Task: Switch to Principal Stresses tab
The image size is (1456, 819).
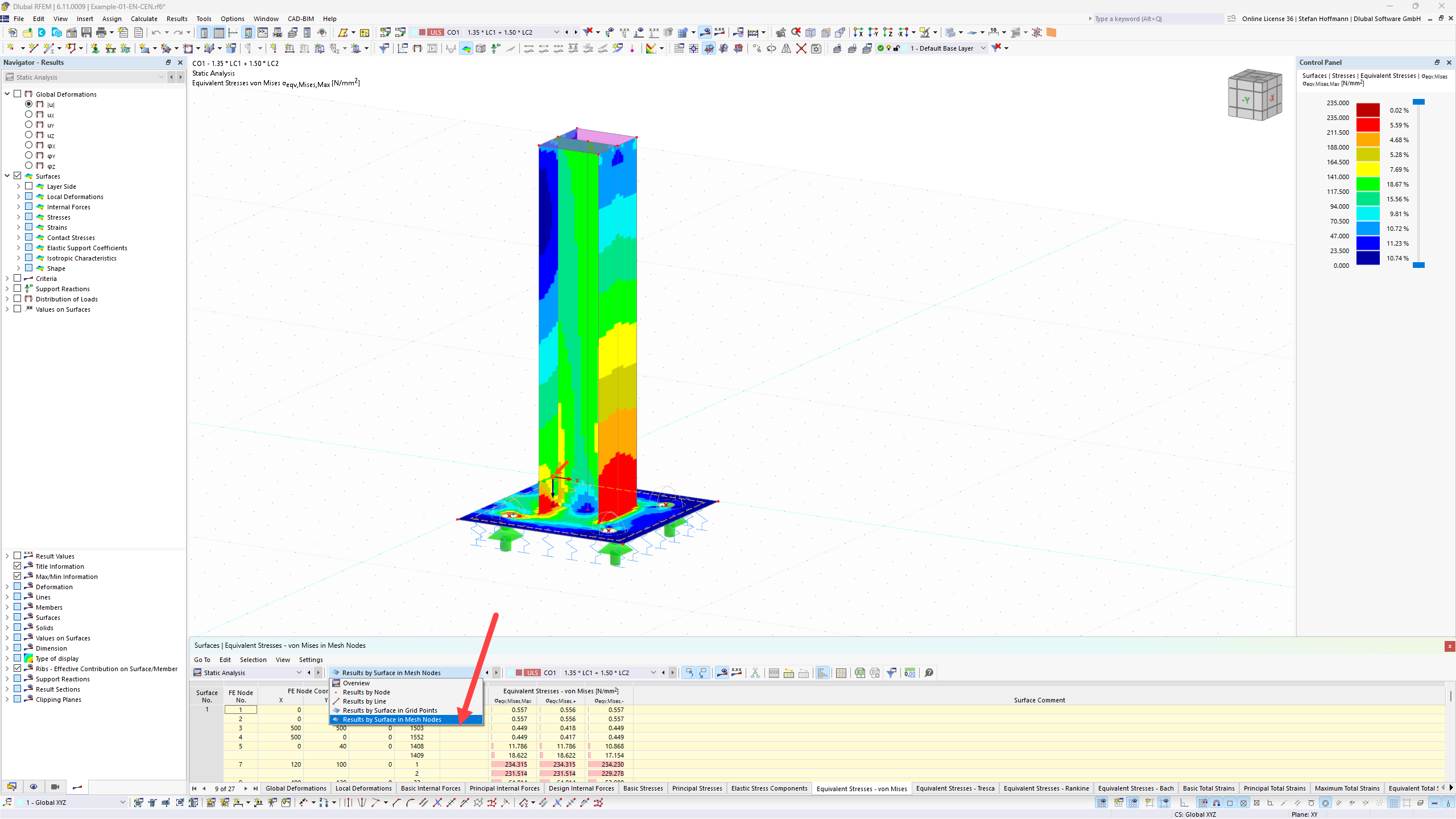Action: tap(697, 788)
